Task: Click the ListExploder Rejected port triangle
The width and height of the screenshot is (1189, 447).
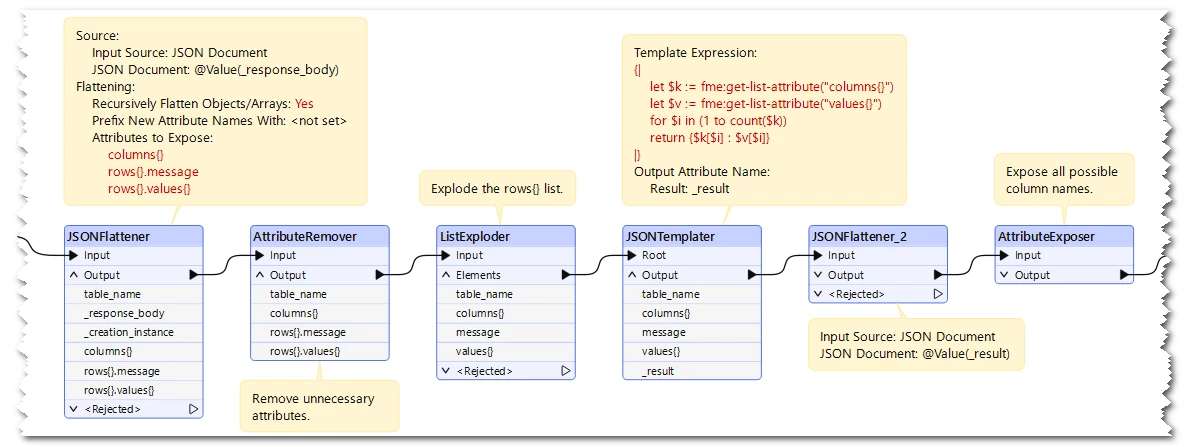Action: (566, 371)
